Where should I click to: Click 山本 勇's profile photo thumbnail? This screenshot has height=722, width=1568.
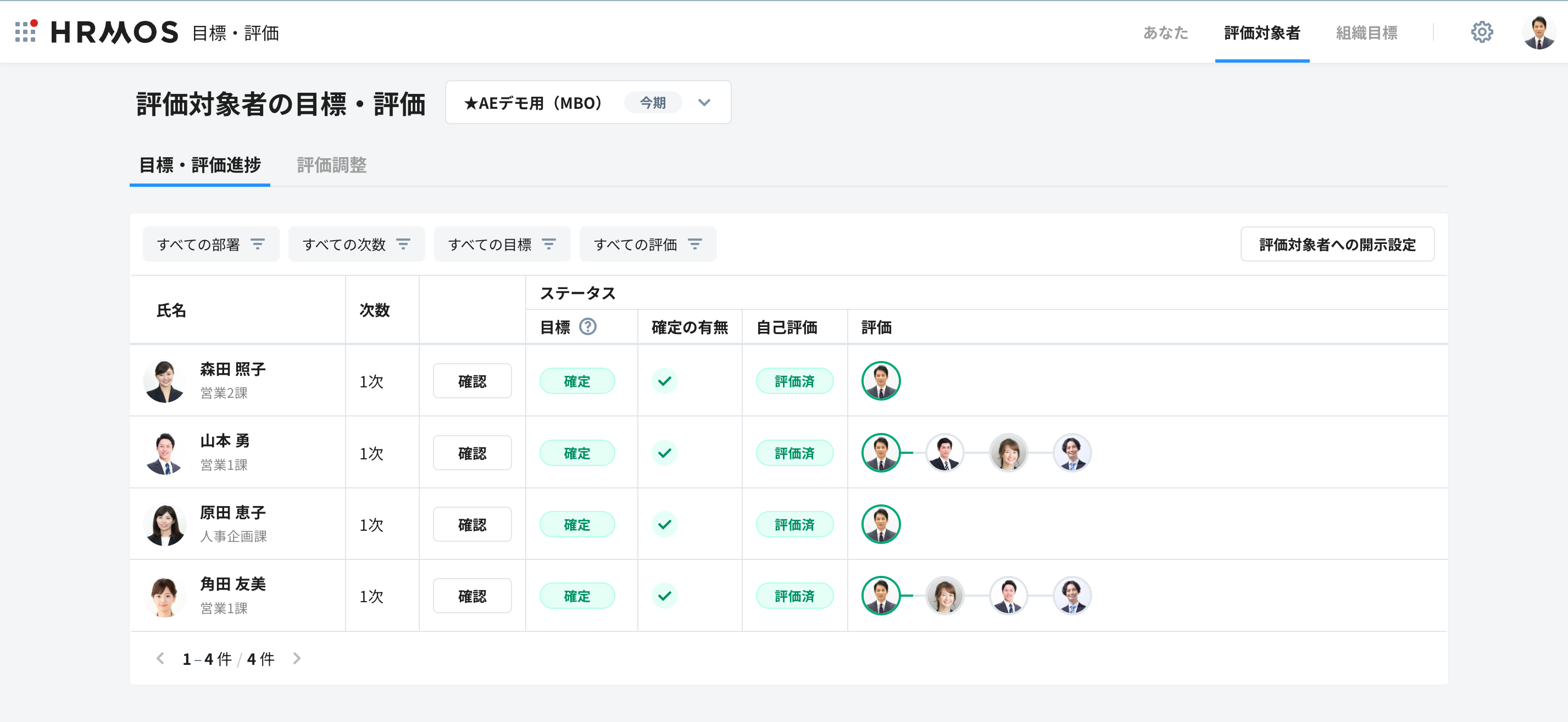coord(164,453)
